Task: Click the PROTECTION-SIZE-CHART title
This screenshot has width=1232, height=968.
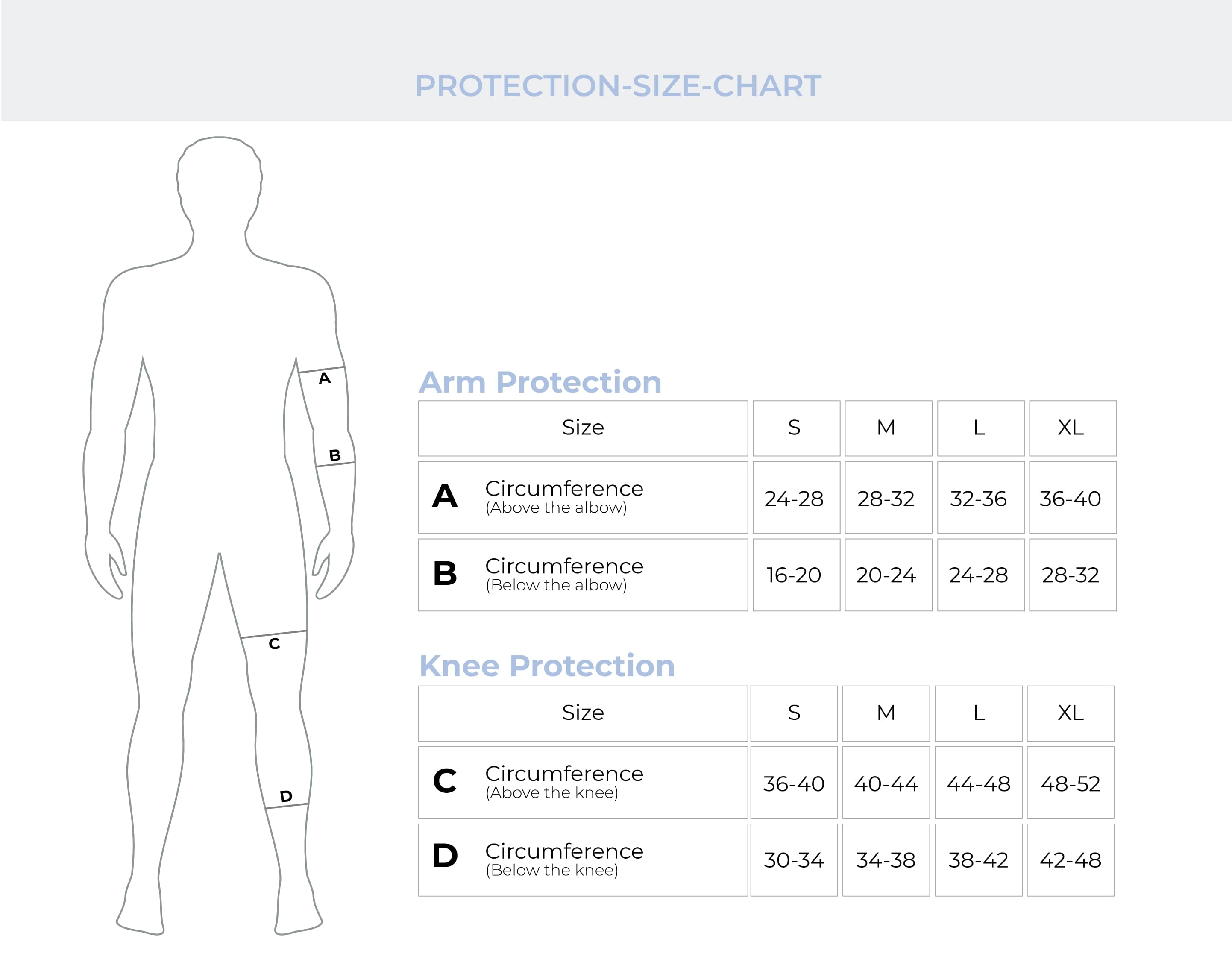Action: click(x=618, y=85)
